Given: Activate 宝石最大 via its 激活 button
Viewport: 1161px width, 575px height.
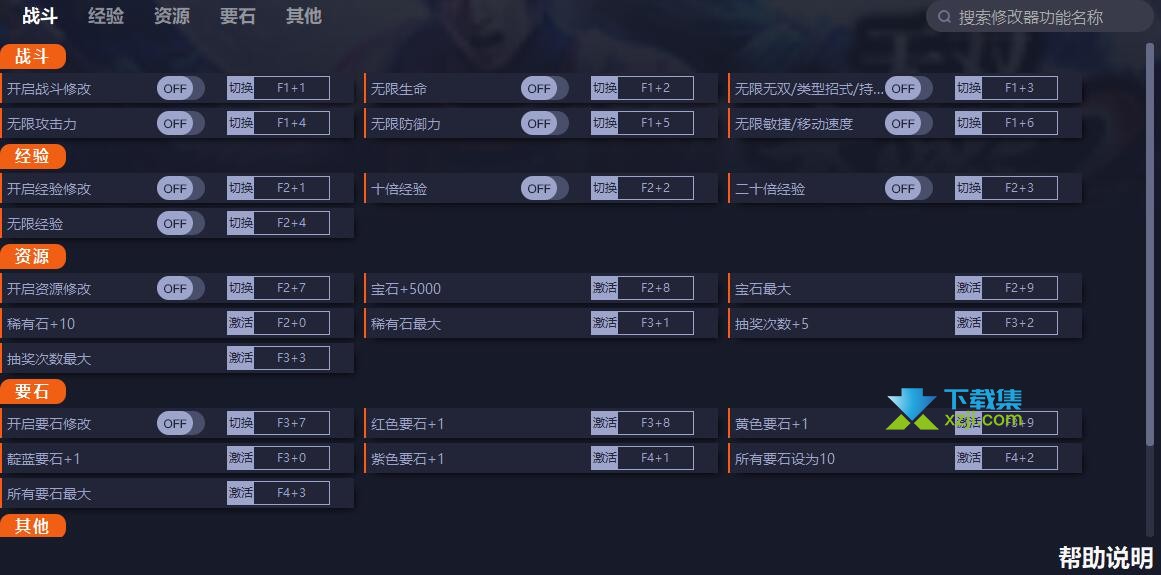Looking at the screenshot, I should pyautogui.click(x=968, y=288).
